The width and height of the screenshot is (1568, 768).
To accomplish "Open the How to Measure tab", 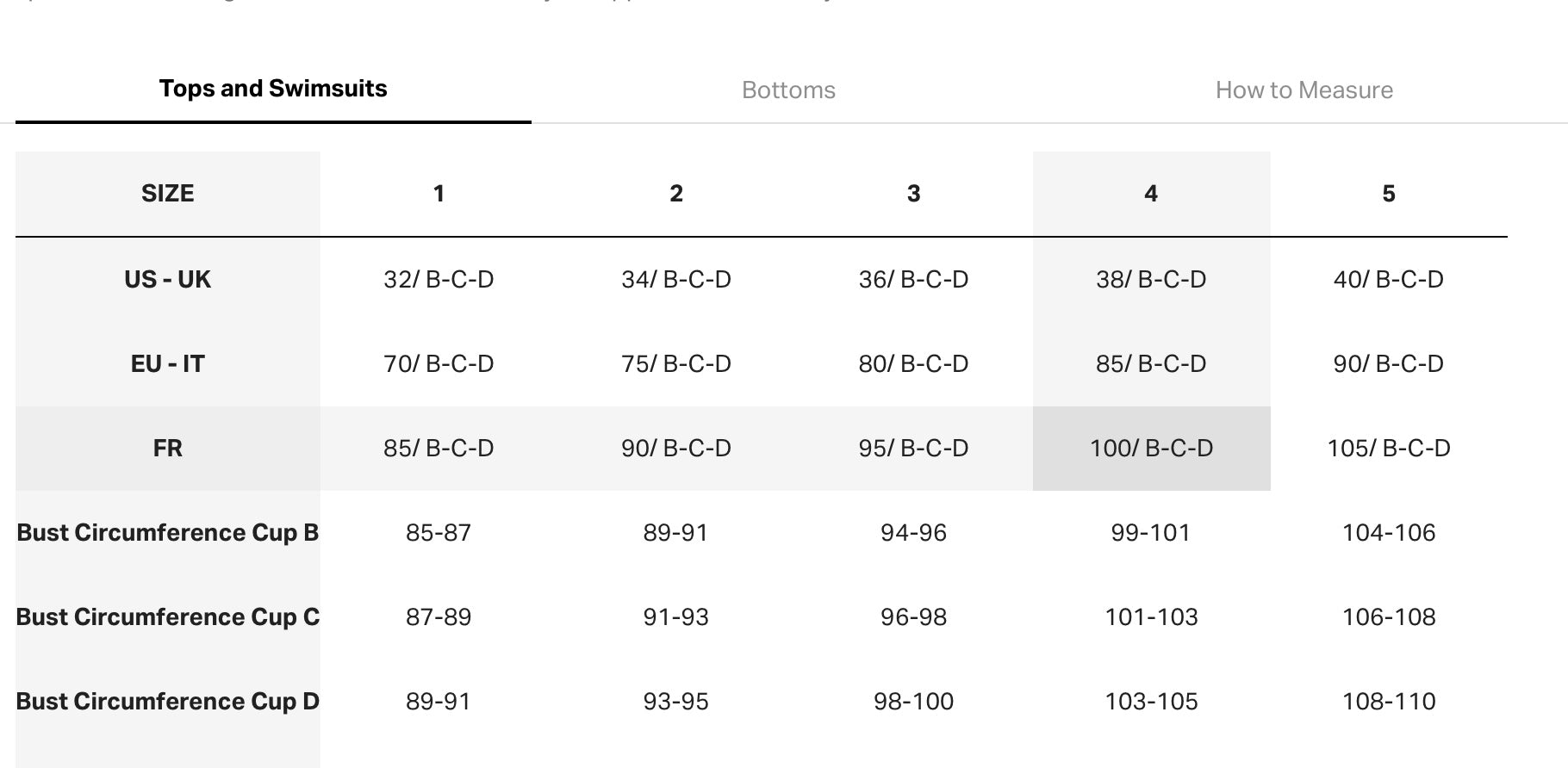I will (1304, 90).
